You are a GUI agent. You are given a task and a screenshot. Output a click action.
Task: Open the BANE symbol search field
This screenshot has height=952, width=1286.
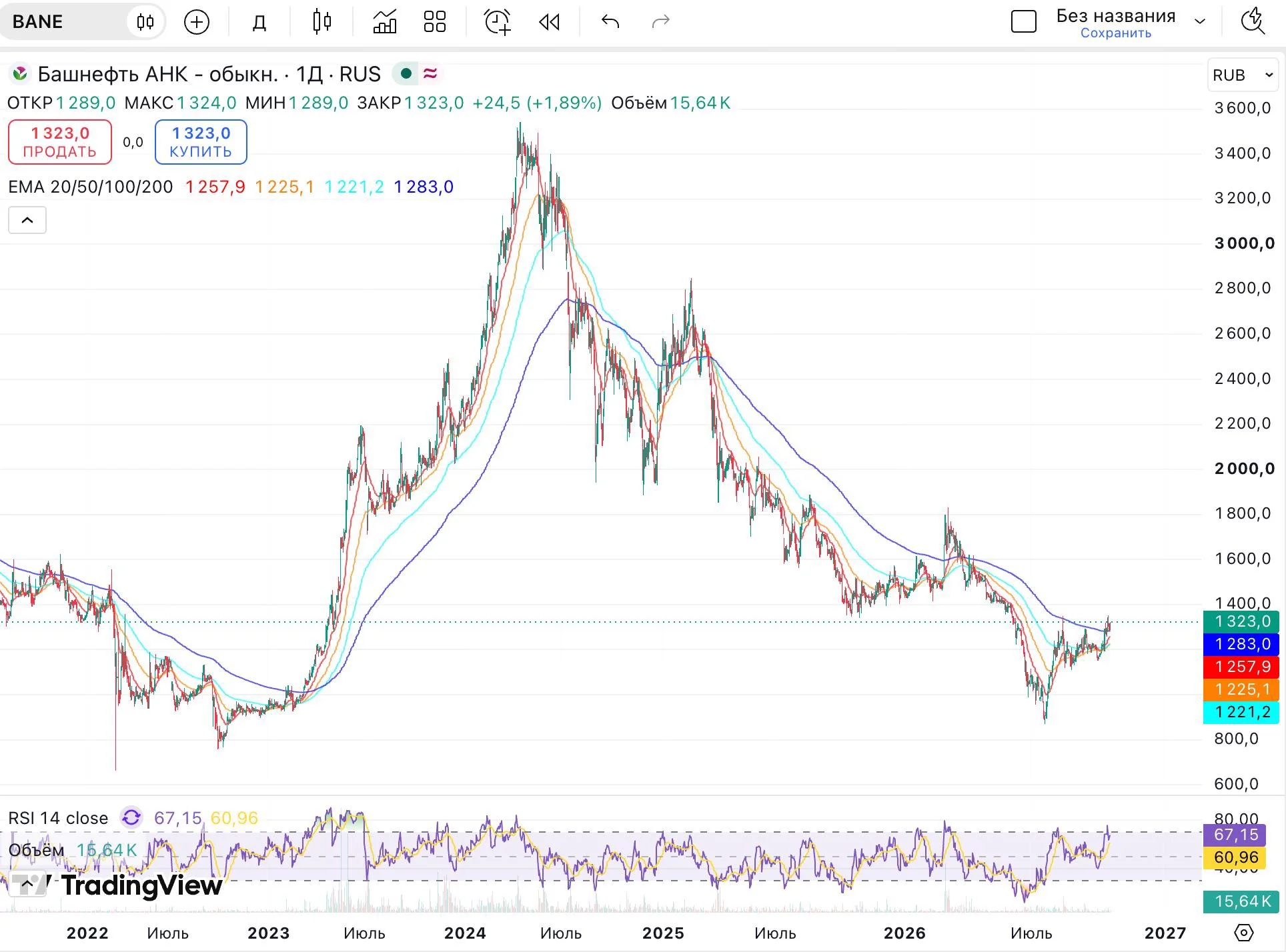click(63, 22)
